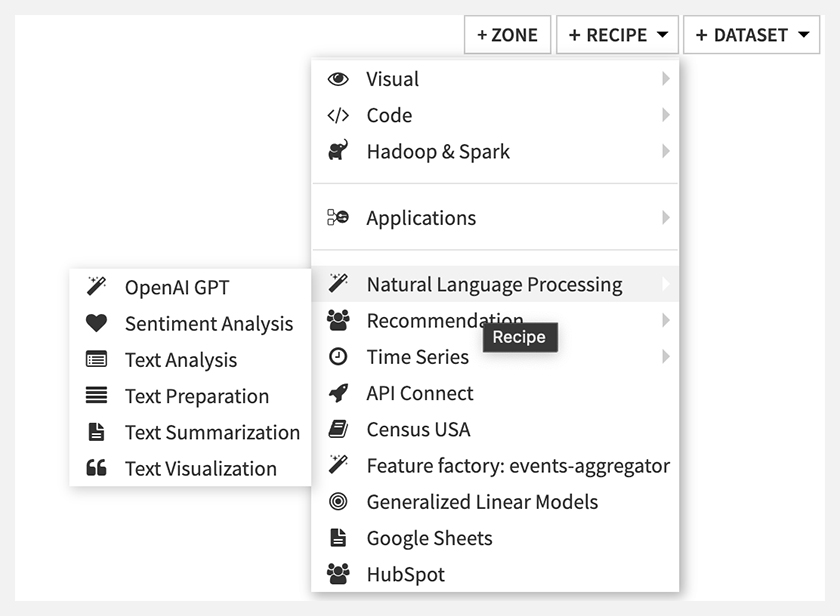This screenshot has width=840, height=616.
Task: Click the eye icon next to Visual
Action: [338, 79]
